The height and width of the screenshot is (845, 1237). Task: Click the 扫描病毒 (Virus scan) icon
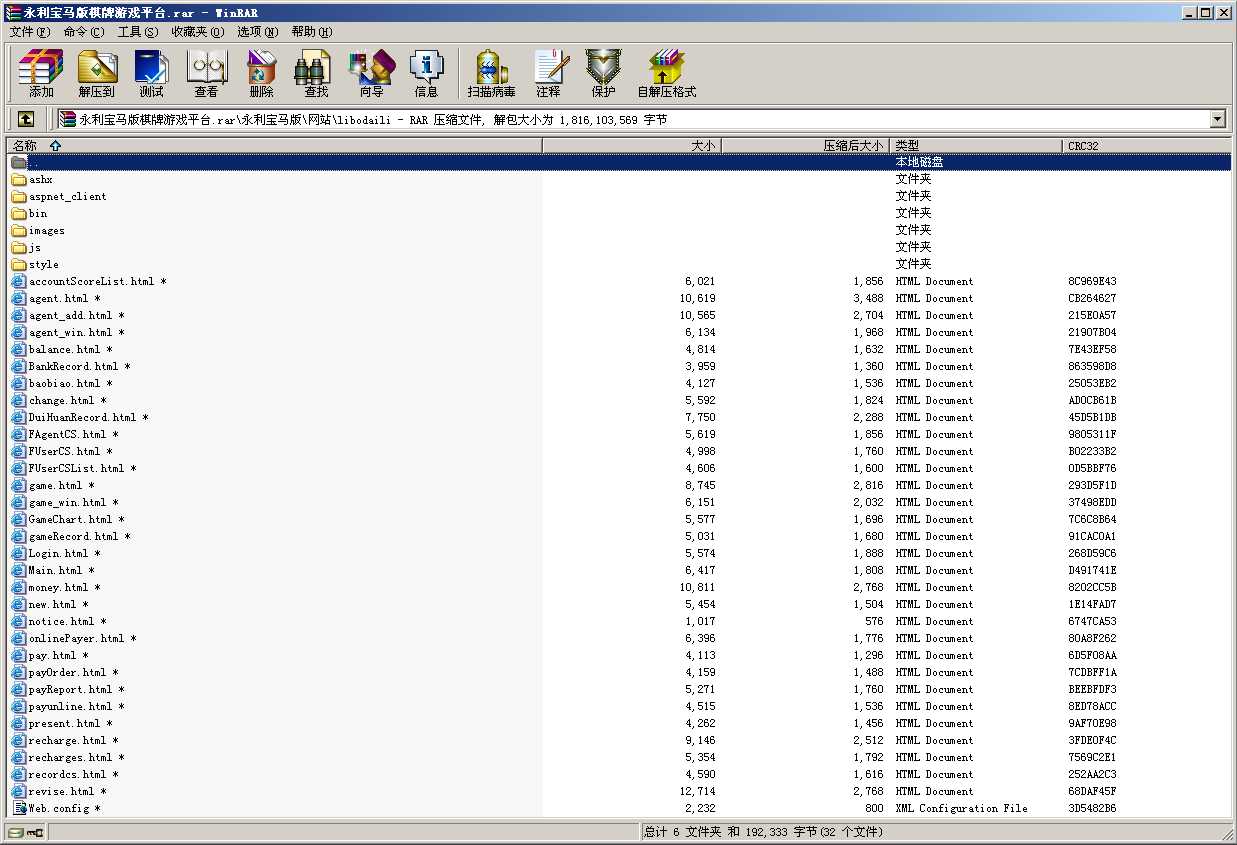[491, 73]
